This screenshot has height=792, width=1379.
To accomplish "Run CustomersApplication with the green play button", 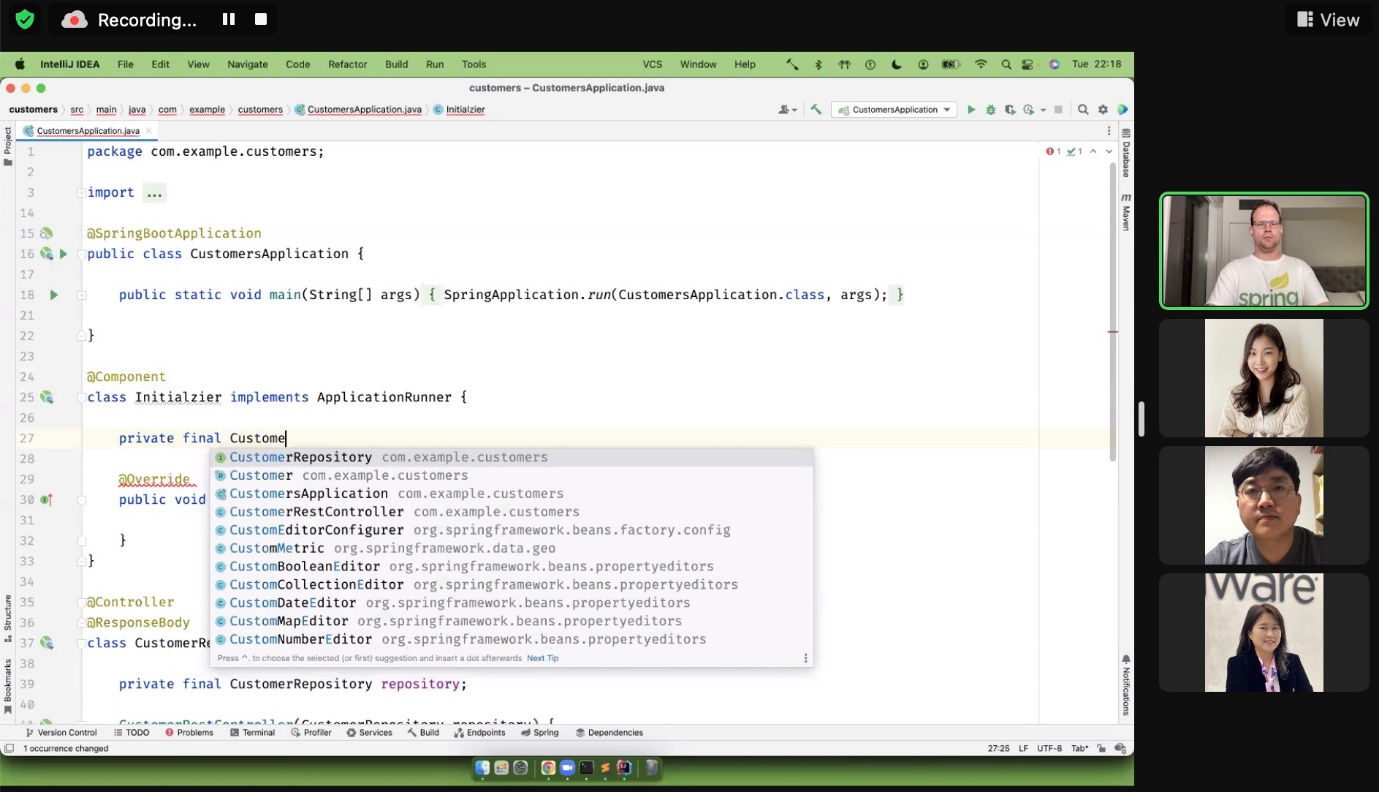I will 970,110.
